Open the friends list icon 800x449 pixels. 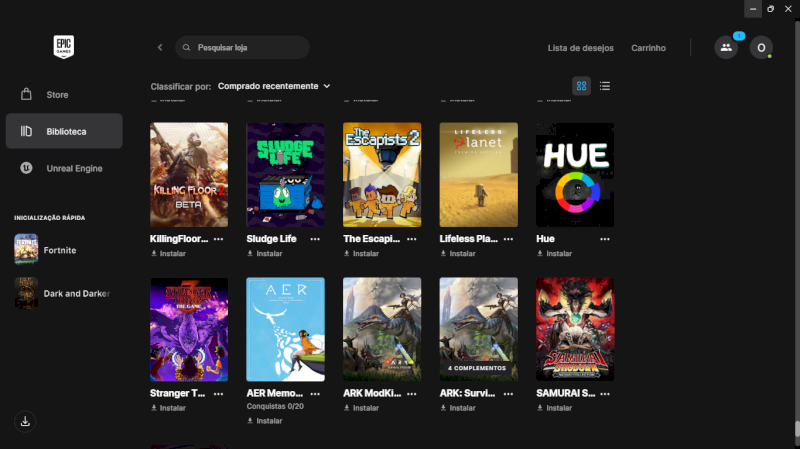click(726, 47)
